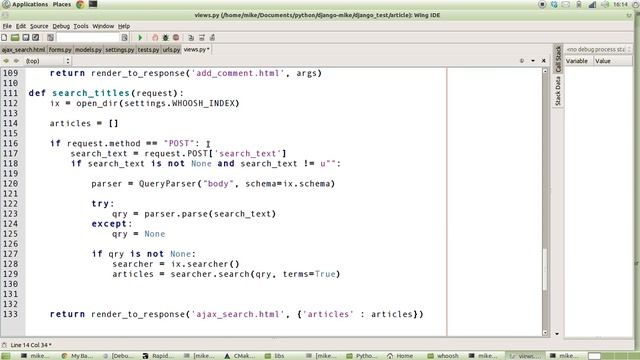Open the File menu
This screenshot has height=360, width=640.
click(x=7, y=26)
